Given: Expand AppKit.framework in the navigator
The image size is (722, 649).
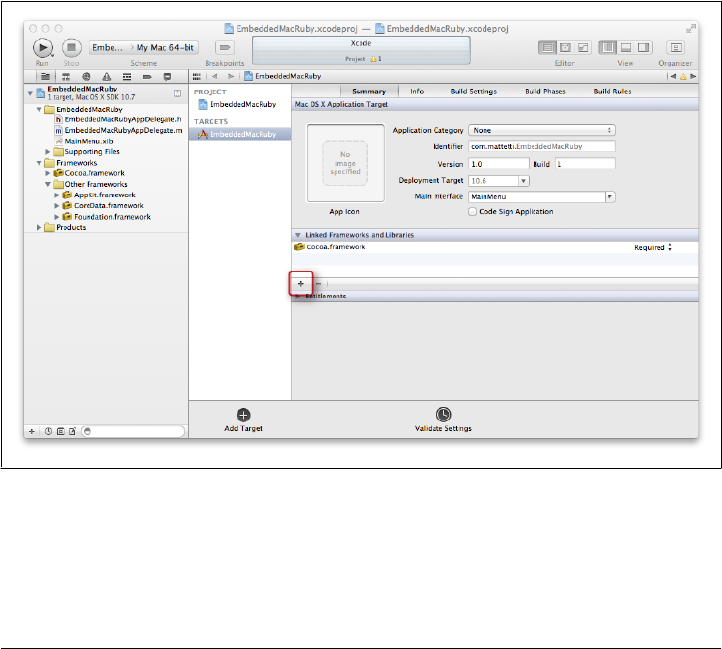Looking at the screenshot, I should [57, 195].
